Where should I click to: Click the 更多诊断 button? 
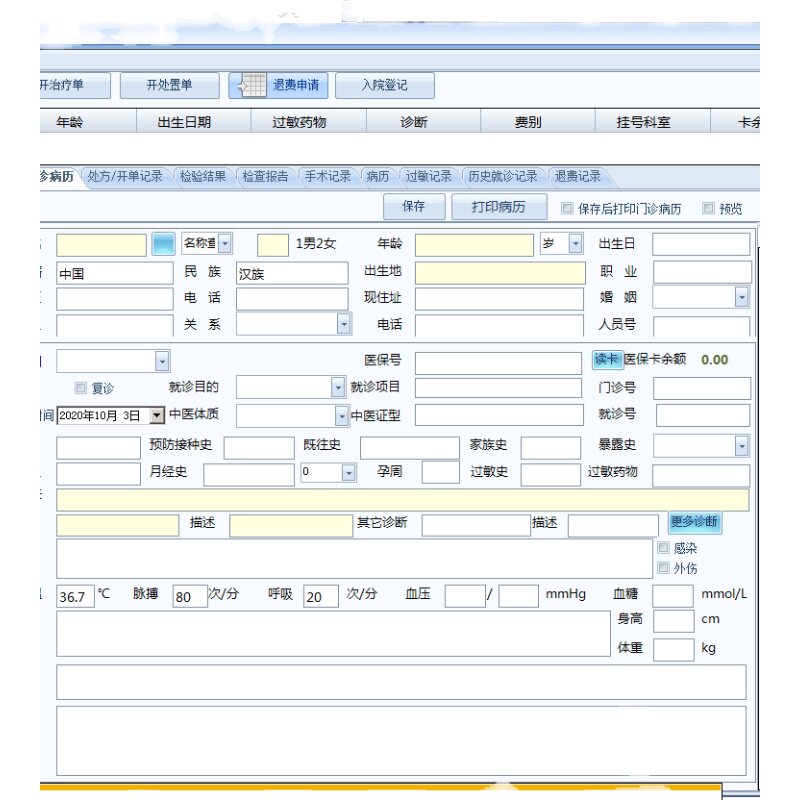694,522
